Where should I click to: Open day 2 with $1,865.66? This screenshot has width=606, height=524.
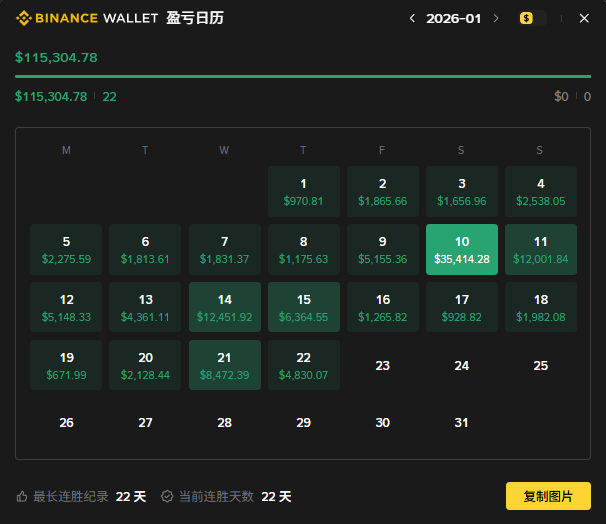click(383, 191)
